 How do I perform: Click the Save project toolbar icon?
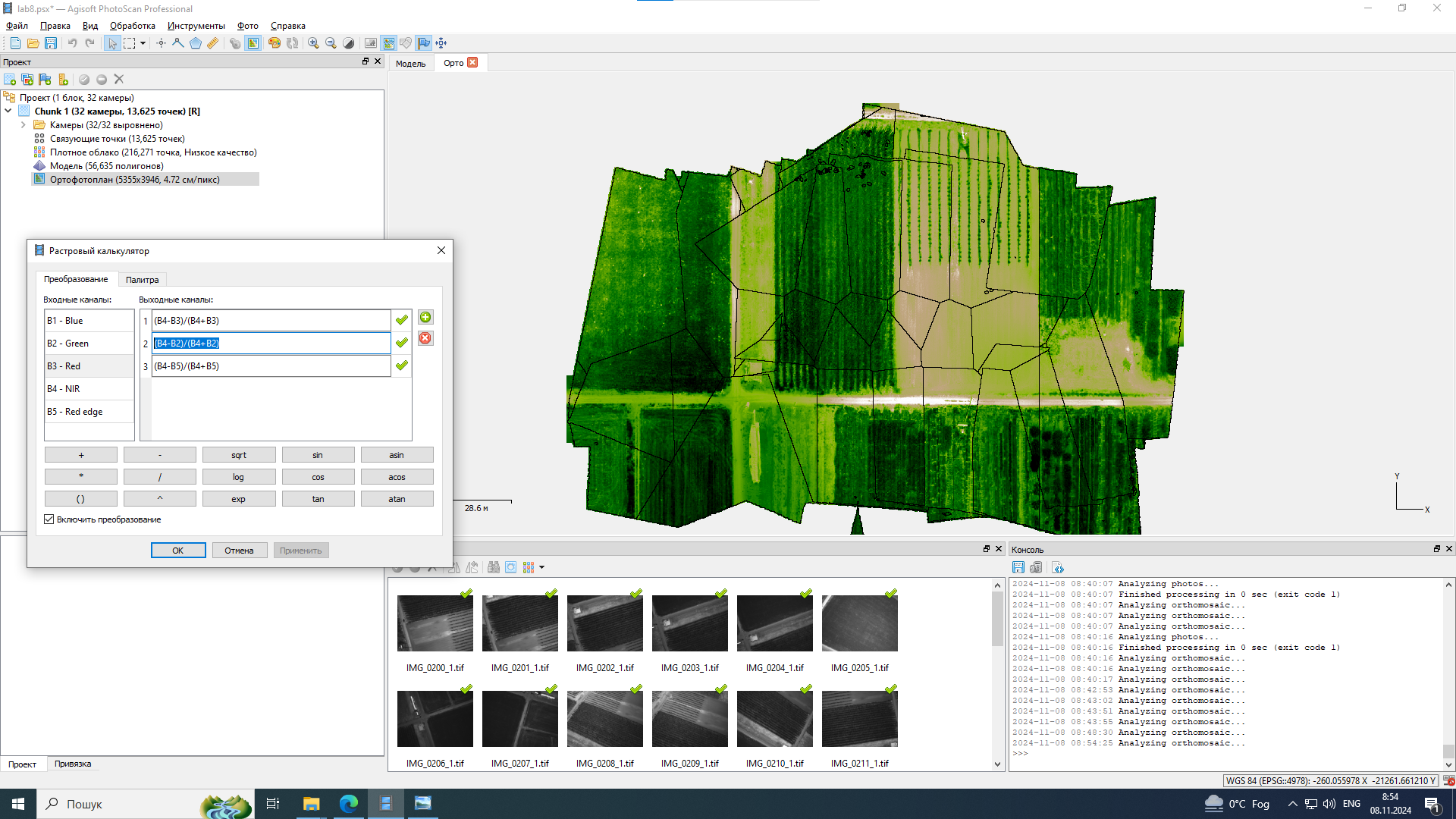coord(51,43)
